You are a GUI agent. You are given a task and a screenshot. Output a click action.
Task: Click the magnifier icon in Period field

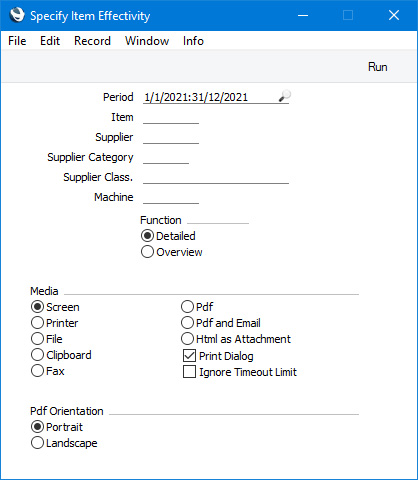coord(284,96)
